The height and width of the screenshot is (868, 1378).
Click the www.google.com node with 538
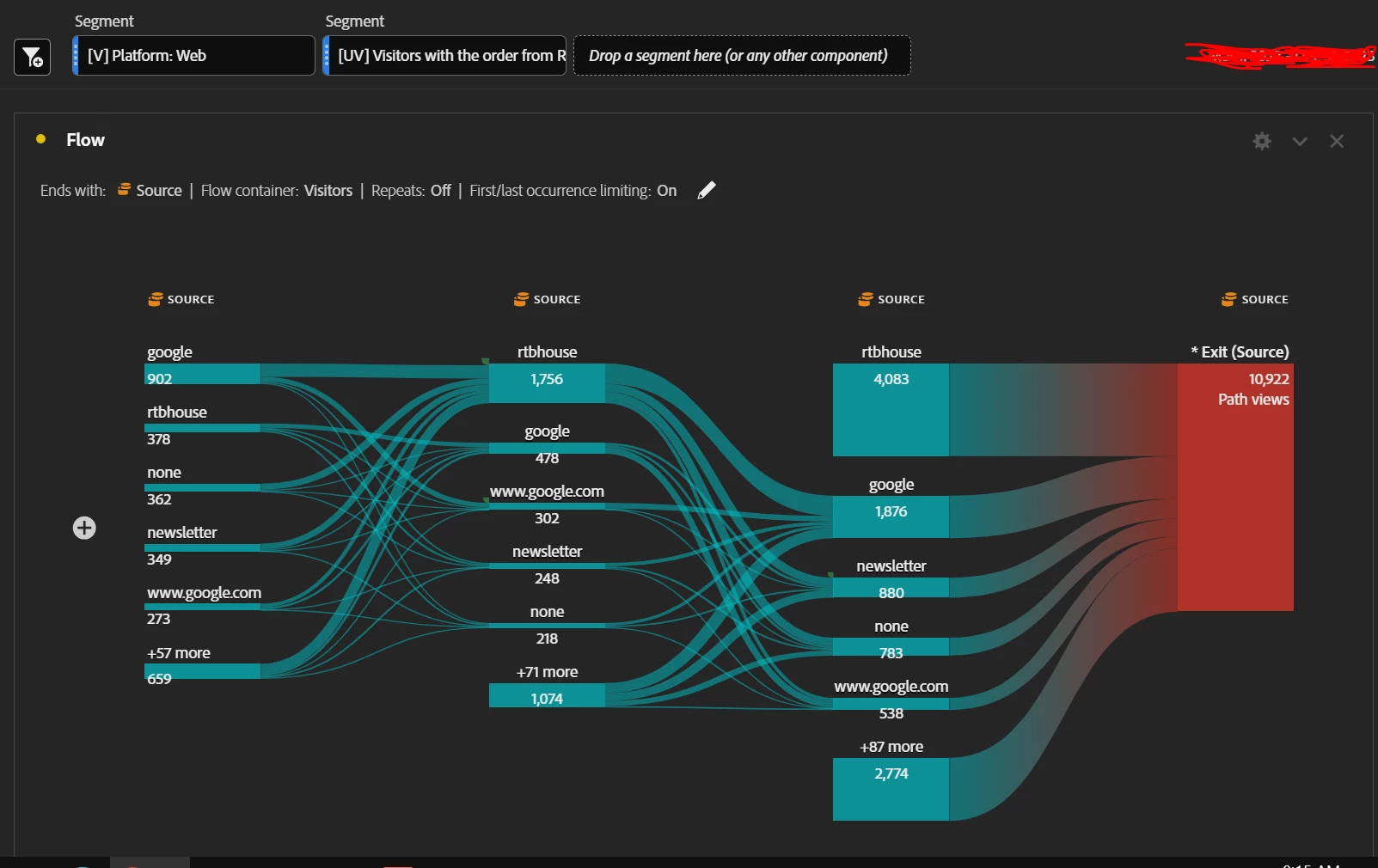[891, 704]
